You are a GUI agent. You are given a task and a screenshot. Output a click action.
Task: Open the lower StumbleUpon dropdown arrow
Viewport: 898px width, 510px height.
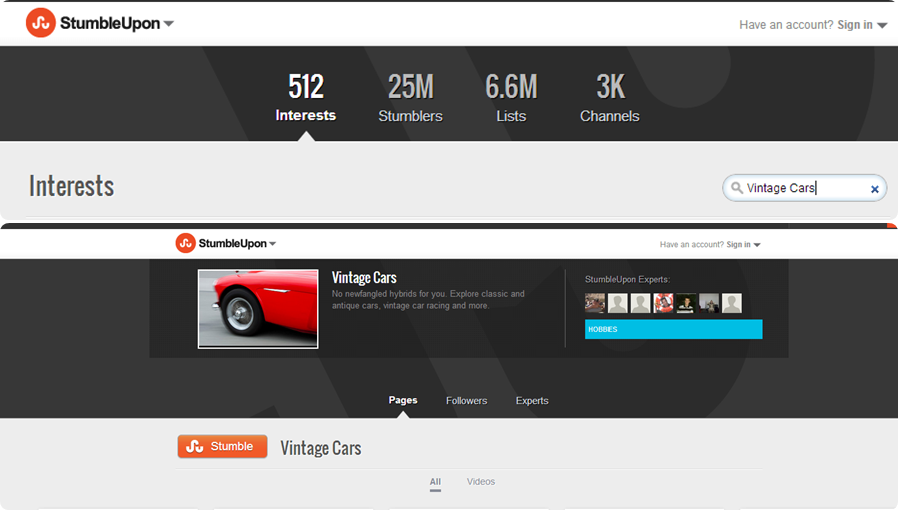(x=273, y=244)
